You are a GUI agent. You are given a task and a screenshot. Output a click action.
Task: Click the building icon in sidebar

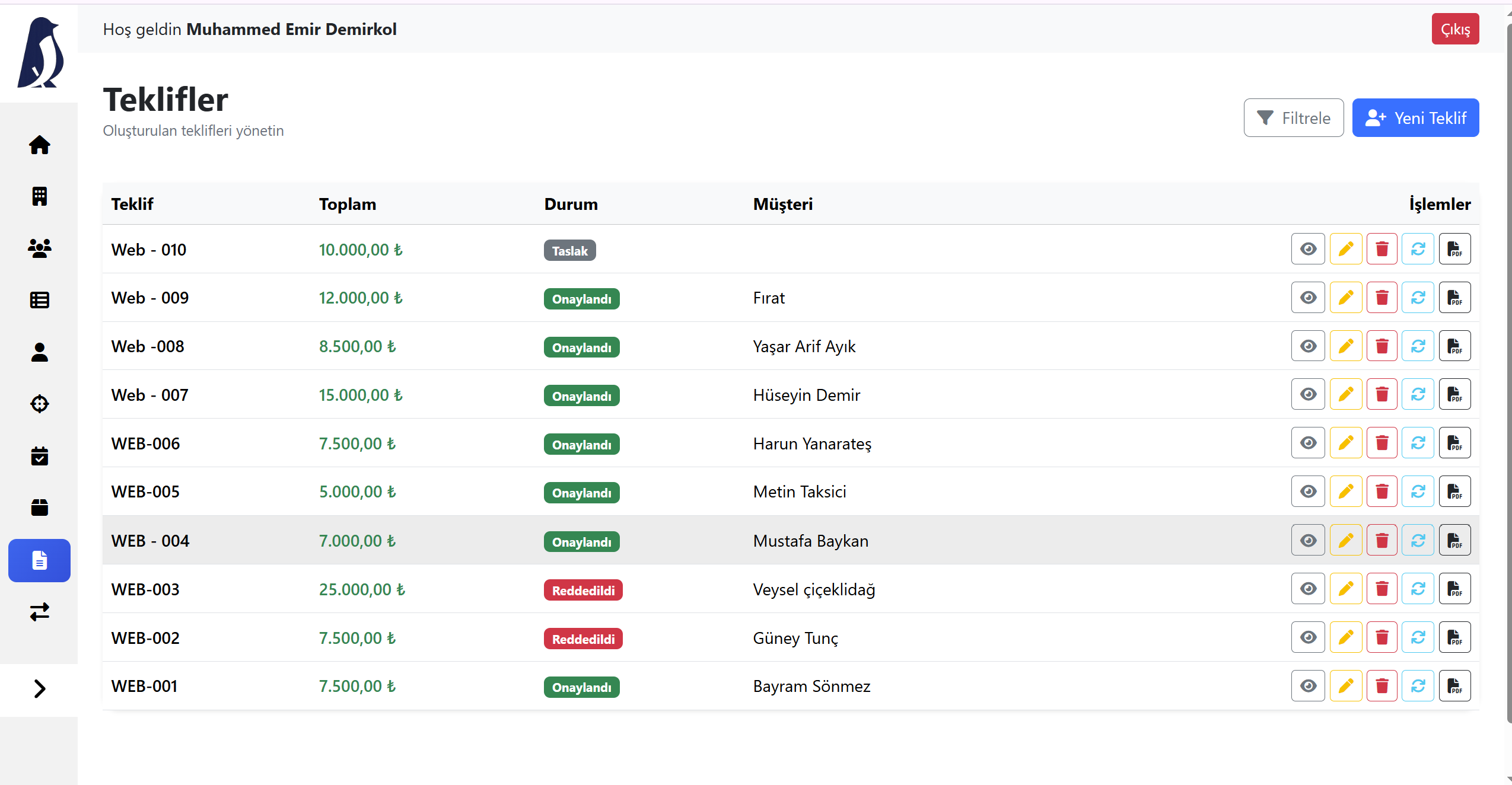pyautogui.click(x=39, y=196)
